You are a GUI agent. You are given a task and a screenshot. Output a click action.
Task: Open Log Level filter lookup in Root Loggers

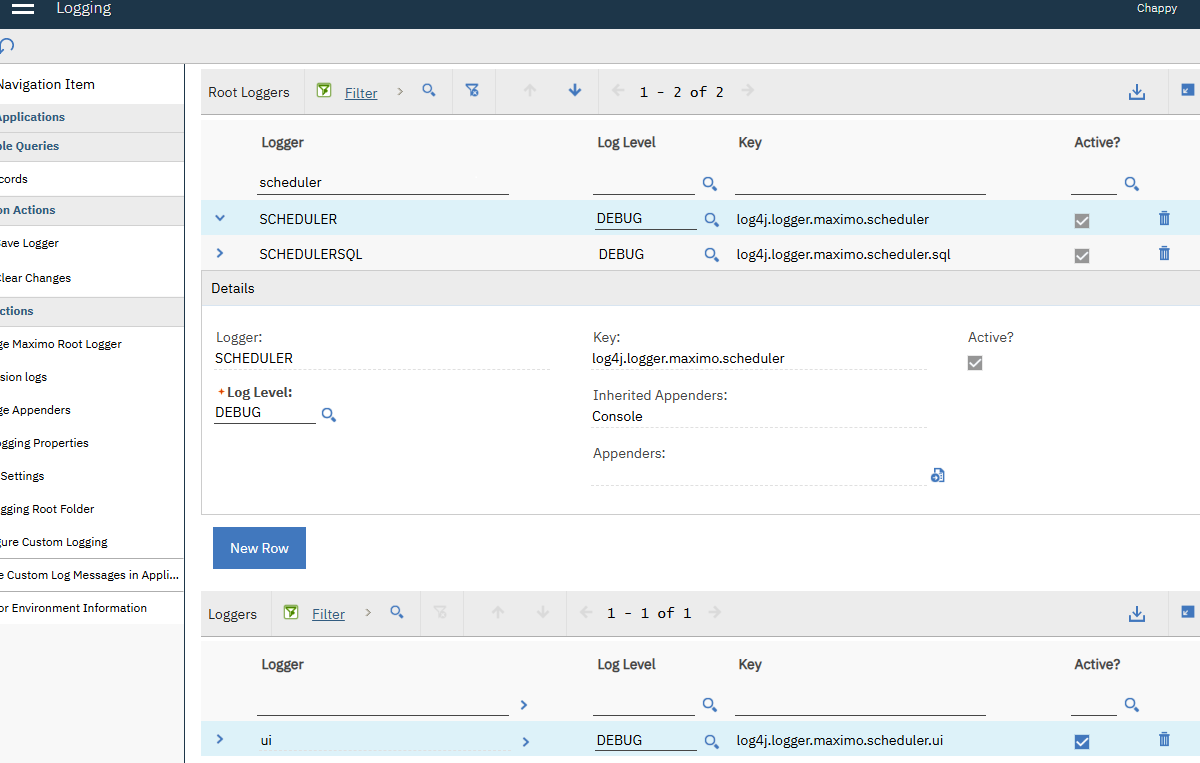pyautogui.click(x=710, y=184)
